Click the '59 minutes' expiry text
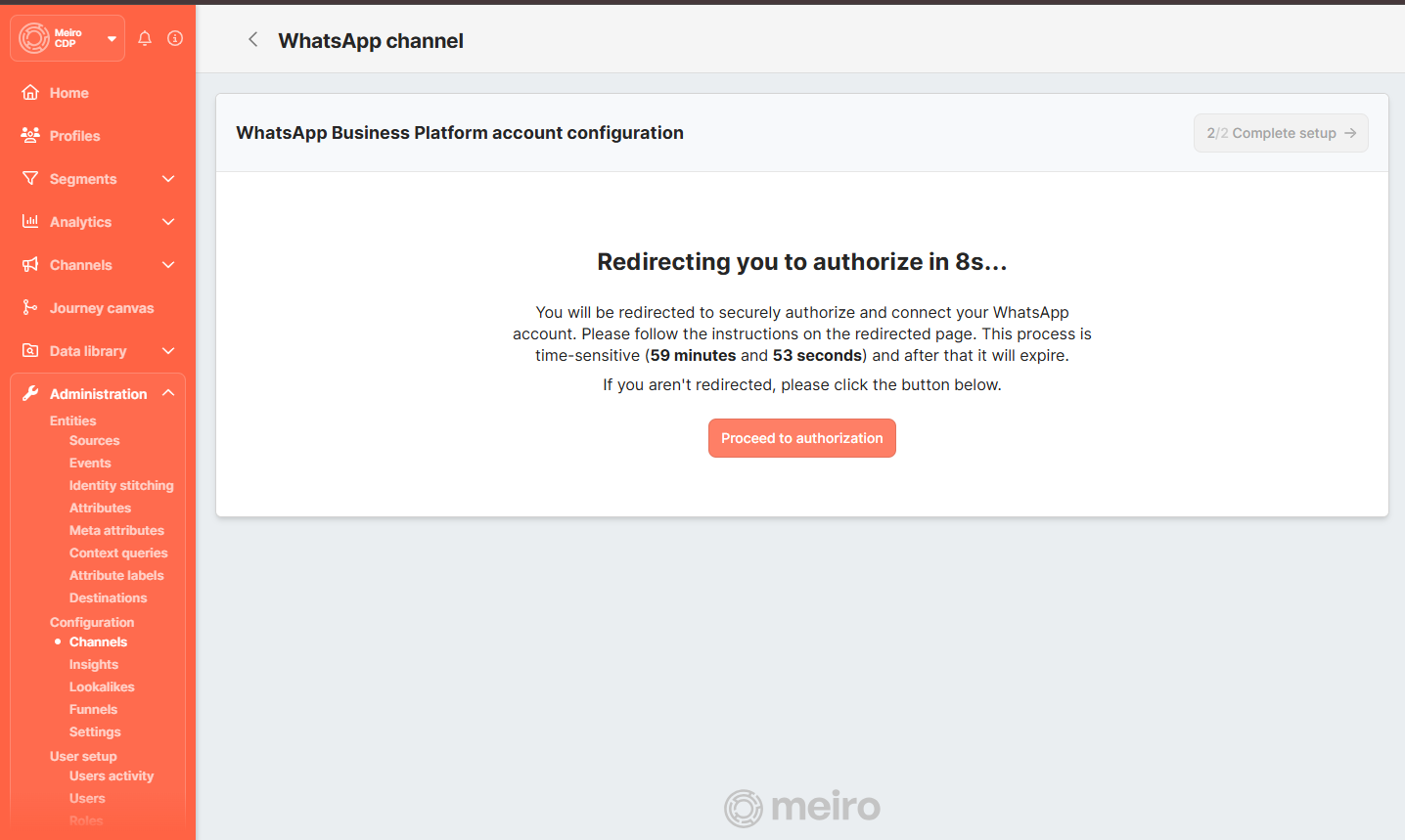Viewport: 1405px width, 840px height. (x=693, y=356)
